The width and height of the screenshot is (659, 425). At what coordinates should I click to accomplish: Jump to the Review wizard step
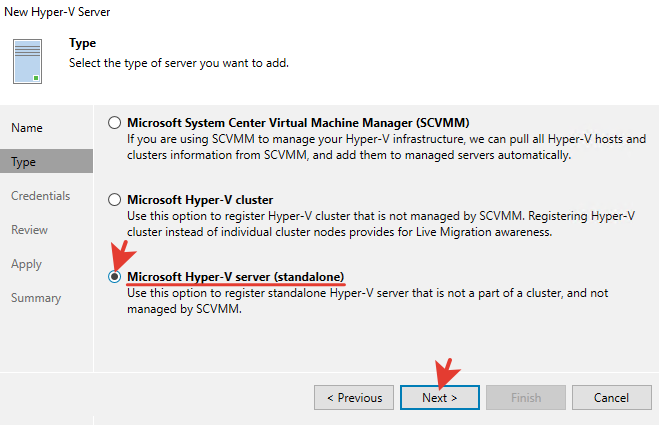29,230
